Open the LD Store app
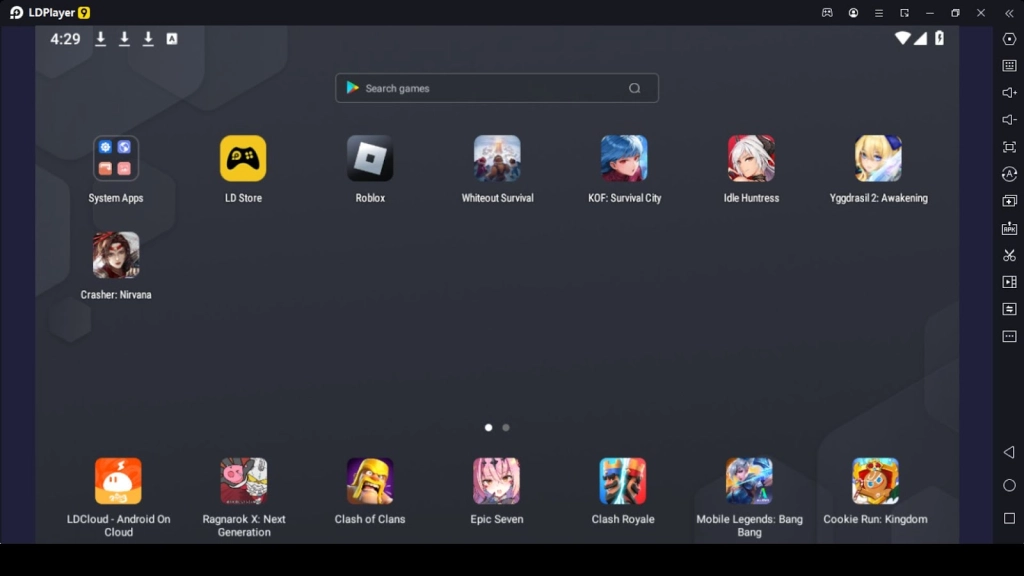1024x576 pixels. pos(243,159)
